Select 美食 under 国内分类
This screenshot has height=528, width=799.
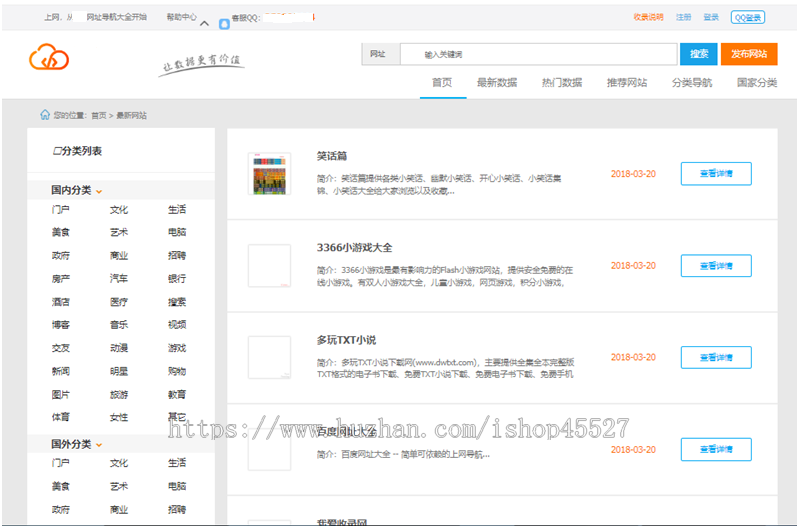[x=61, y=232]
